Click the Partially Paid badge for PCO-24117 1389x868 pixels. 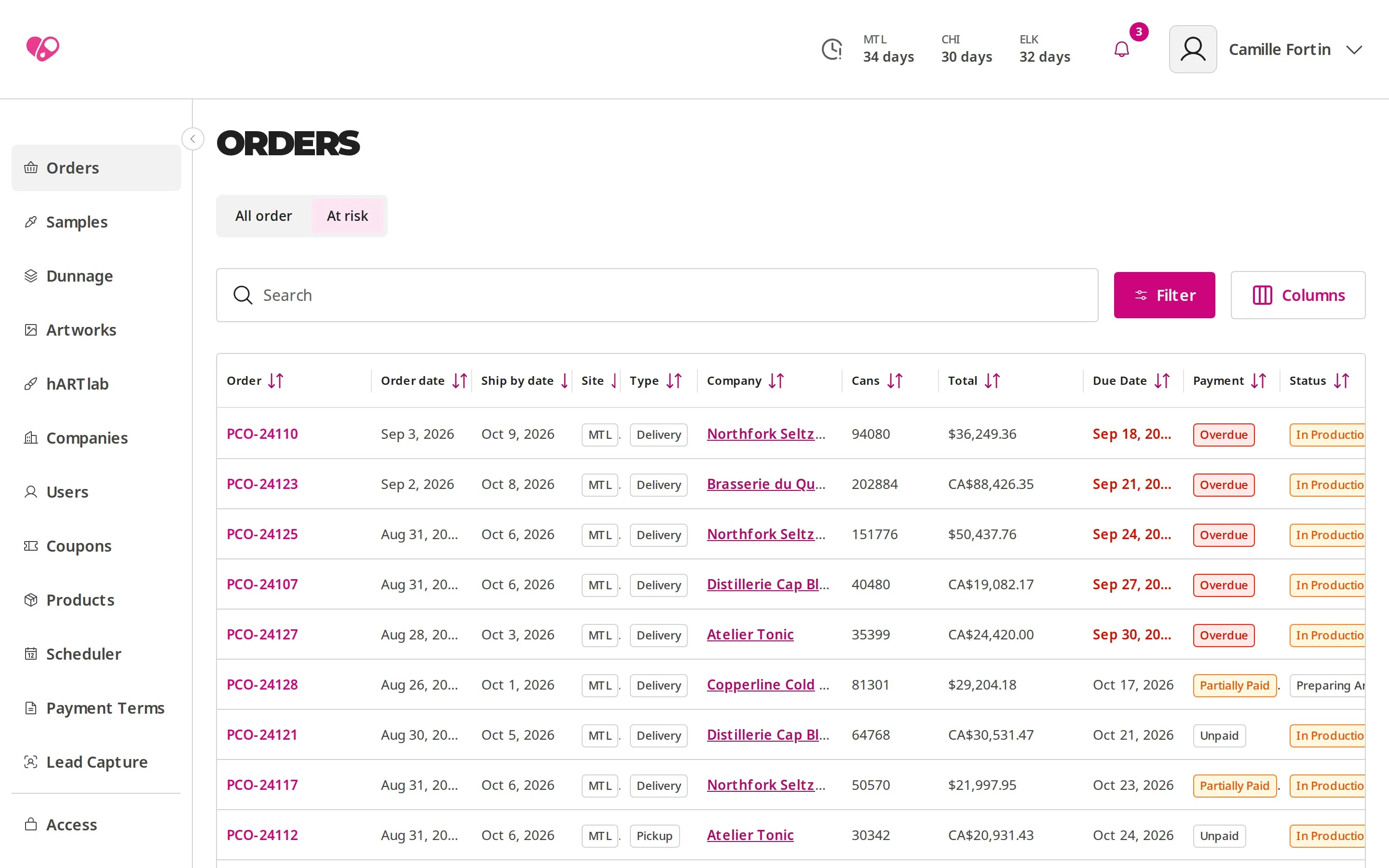1235,786
